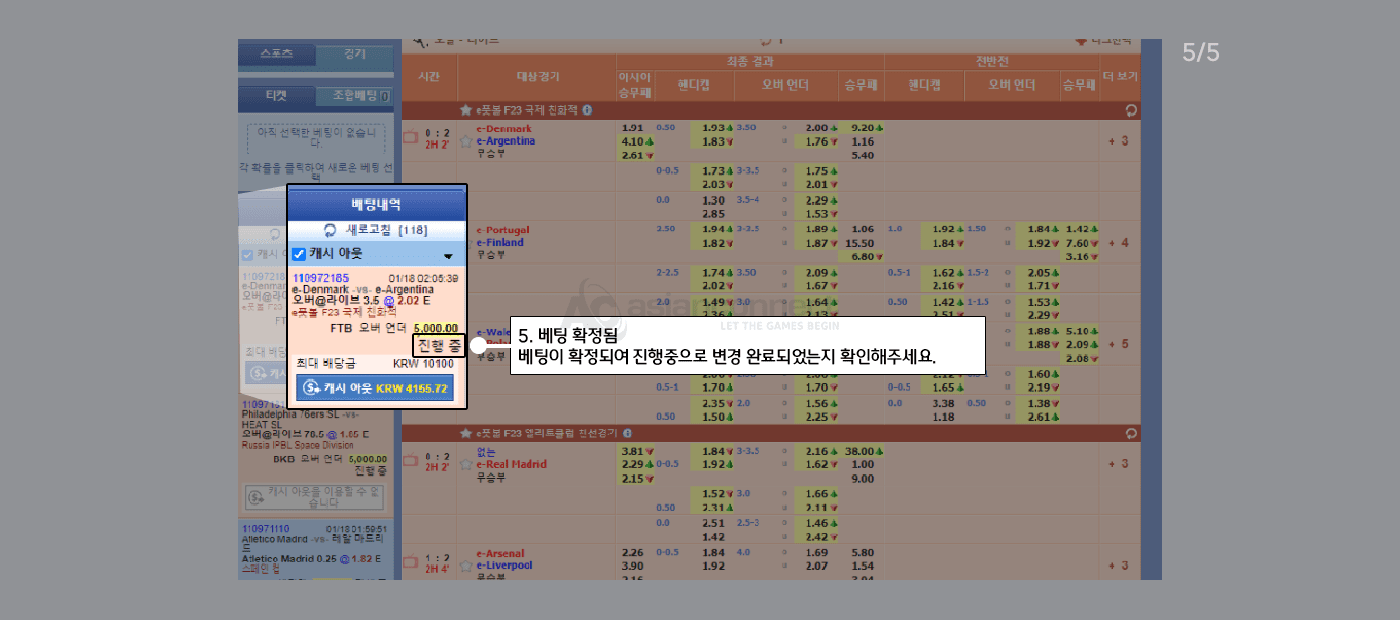1400x620 pixels.
Task: Click the live TV icon for Real Madrid match
Action: (x=411, y=460)
